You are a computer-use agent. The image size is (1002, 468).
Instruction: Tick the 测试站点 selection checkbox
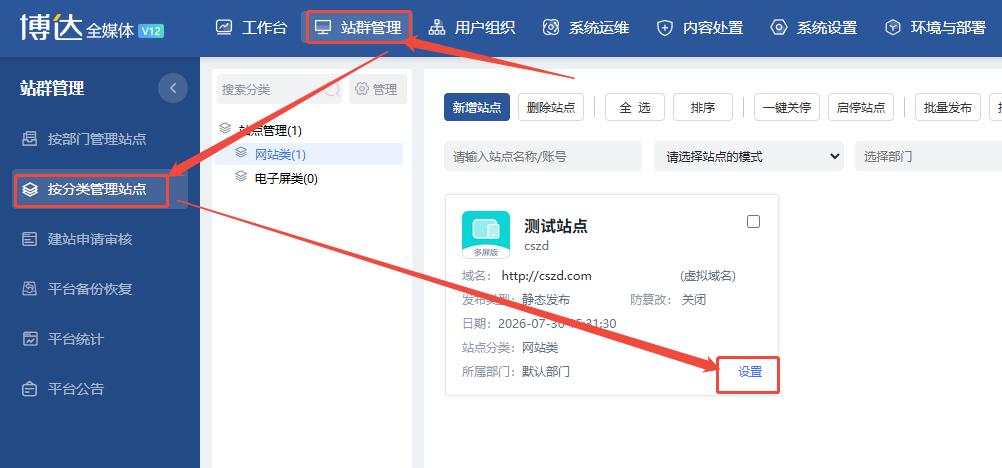[753, 222]
